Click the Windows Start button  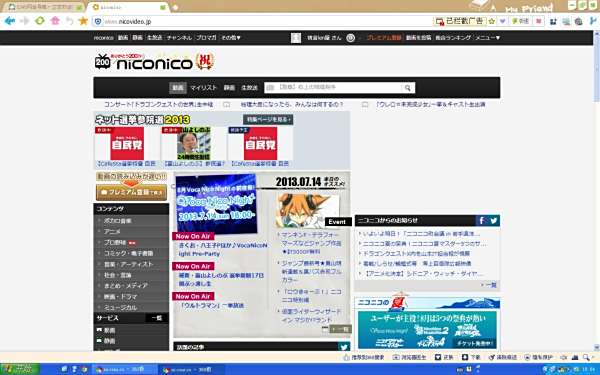[19, 369]
